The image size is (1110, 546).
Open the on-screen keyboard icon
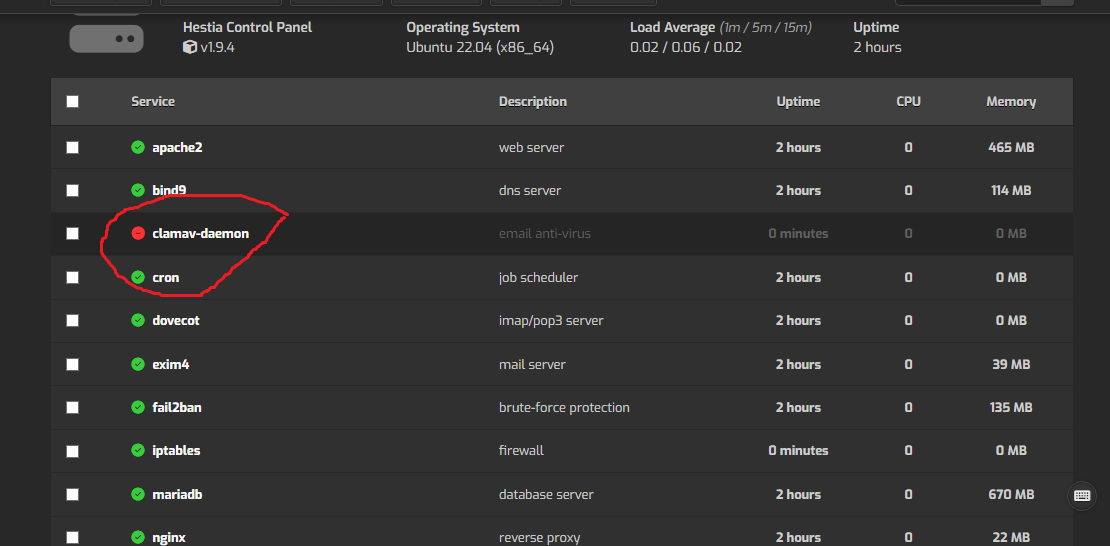[x=1081, y=495]
